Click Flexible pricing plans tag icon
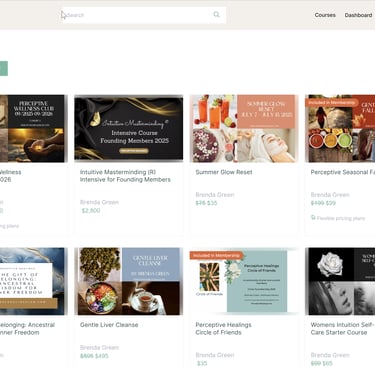This screenshot has width=375, height=366. [313, 218]
